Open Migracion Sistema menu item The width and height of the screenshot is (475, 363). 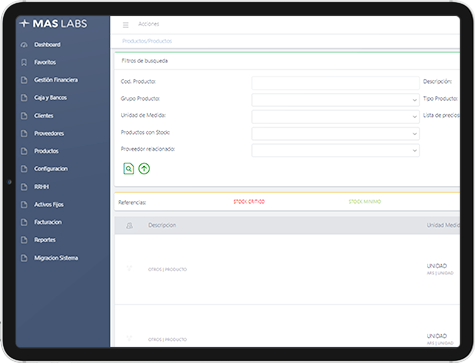[56, 258]
